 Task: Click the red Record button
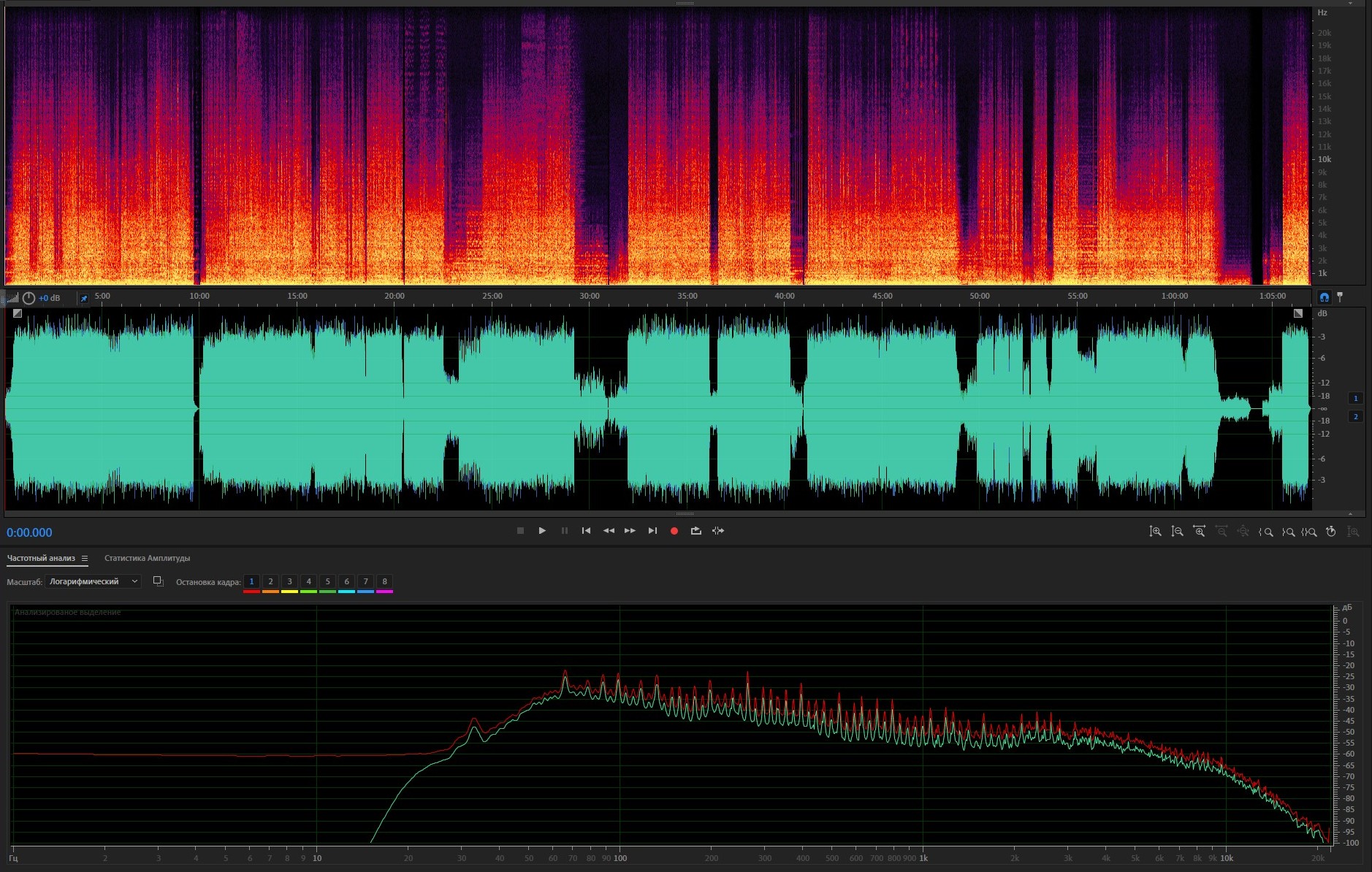click(x=674, y=531)
